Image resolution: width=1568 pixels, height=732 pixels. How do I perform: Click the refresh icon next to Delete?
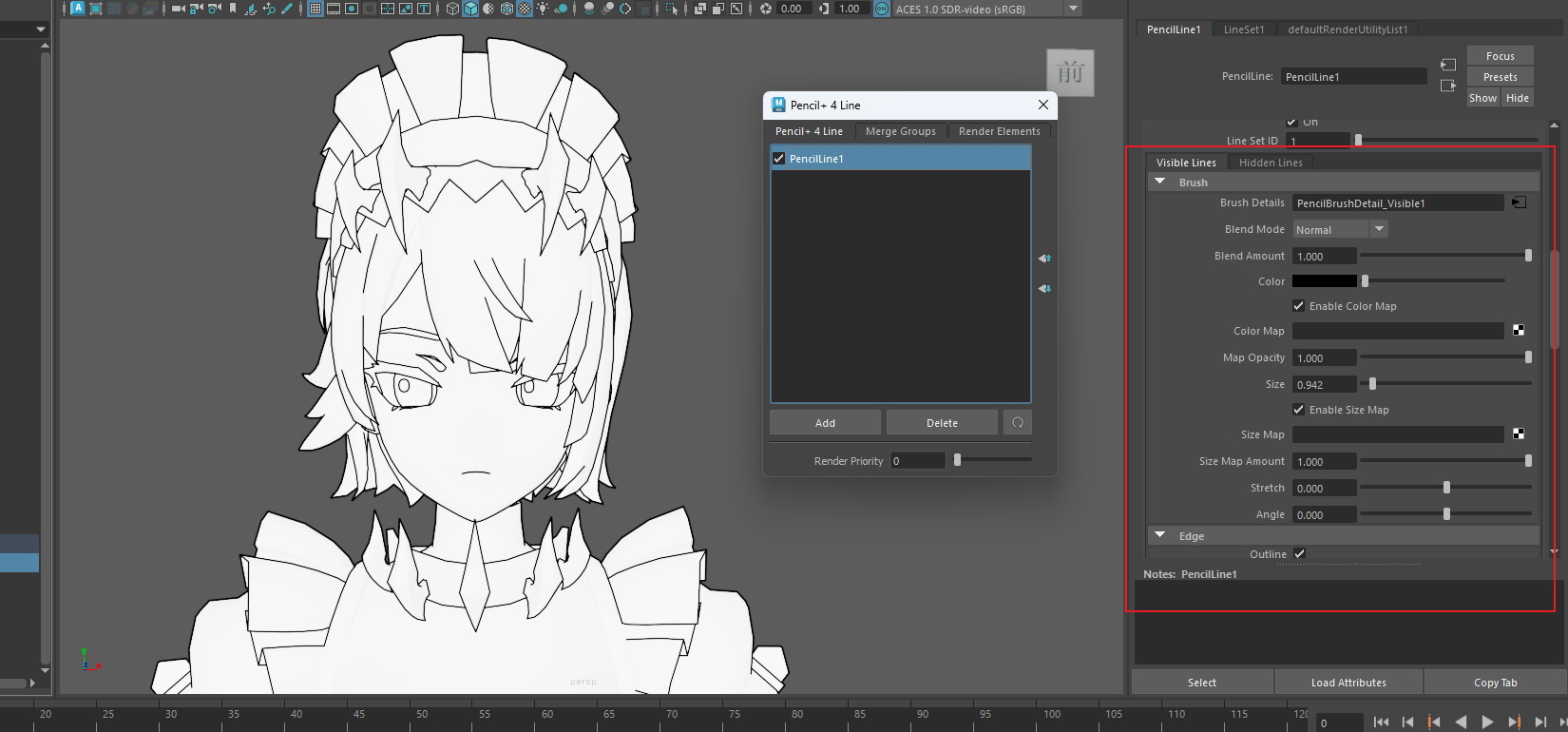coord(1018,422)
